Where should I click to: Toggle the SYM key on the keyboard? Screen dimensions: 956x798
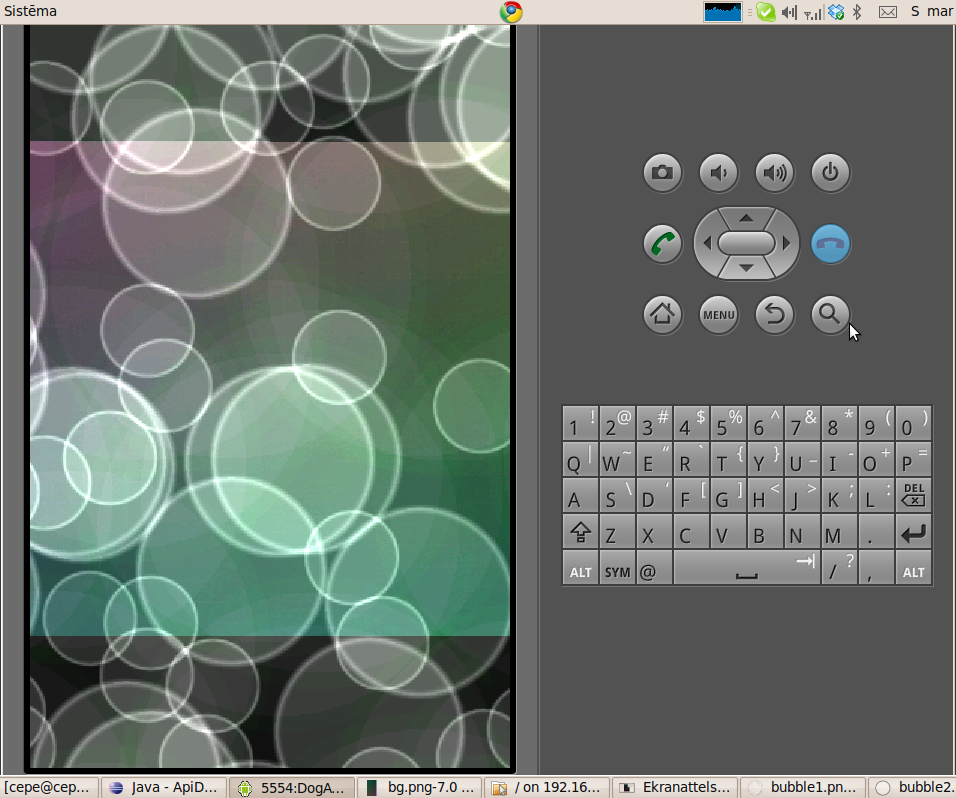pyautogui.click(x=616, y=569)
